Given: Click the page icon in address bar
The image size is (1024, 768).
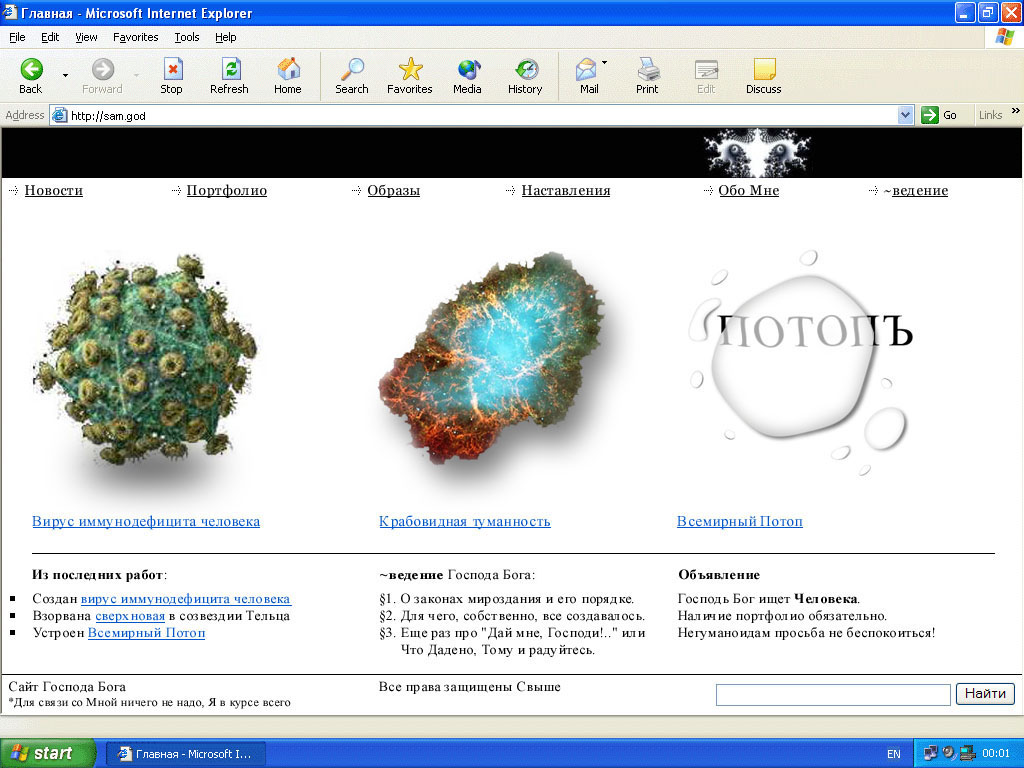Looking at the screenshot, I should pos(59,116).
